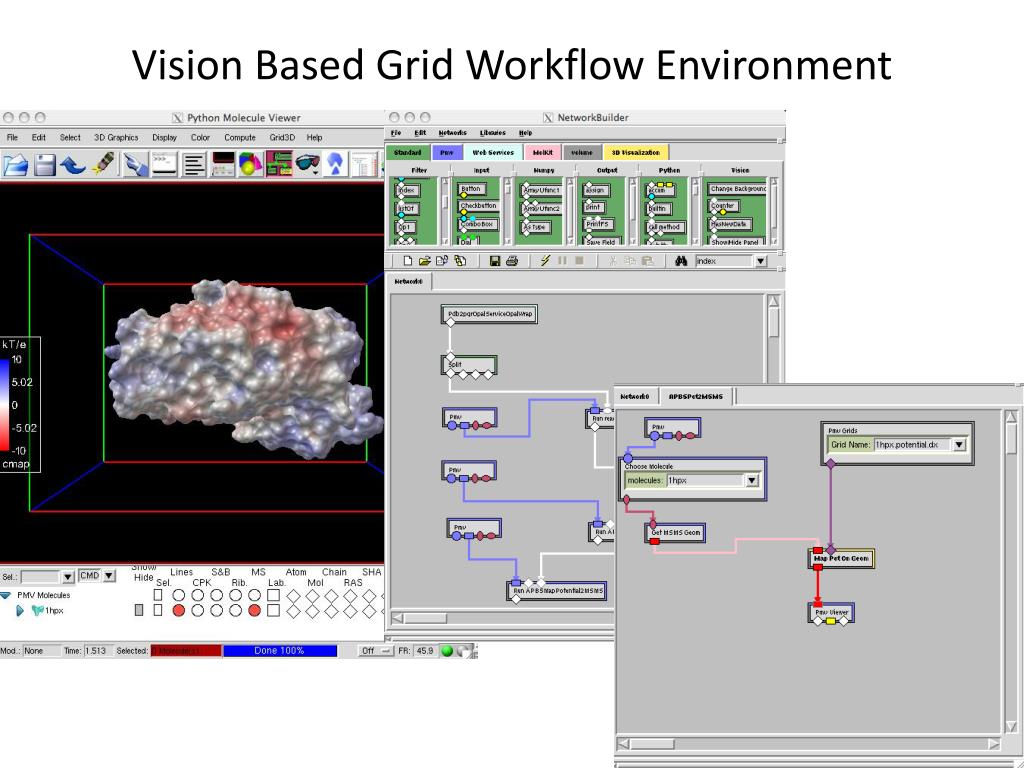Viewport: 1024px width, 768px height.
Task: Open the Sel. dropdown arrow in PMV dashboard
Action: tap(67, 577)
